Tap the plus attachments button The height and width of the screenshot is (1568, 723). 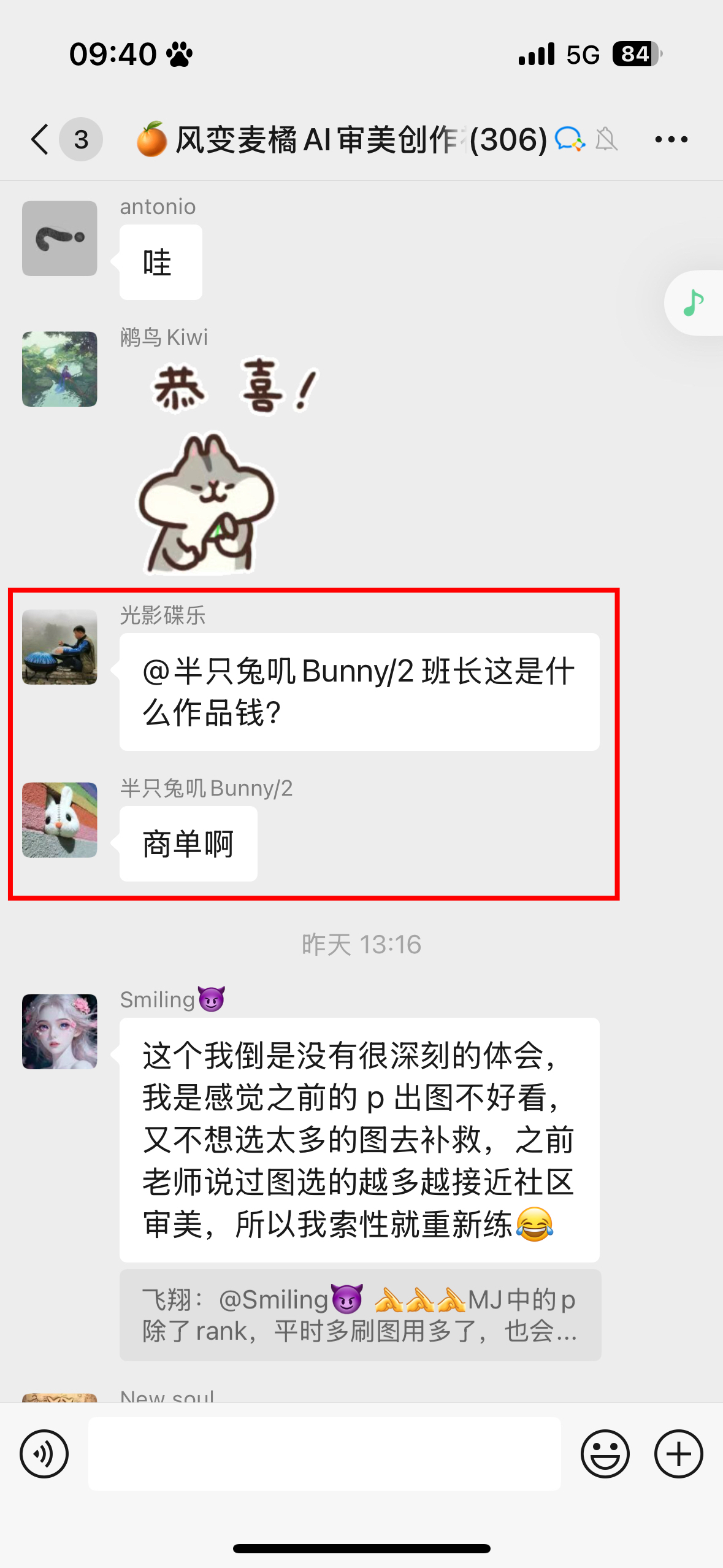(678, 1453)
